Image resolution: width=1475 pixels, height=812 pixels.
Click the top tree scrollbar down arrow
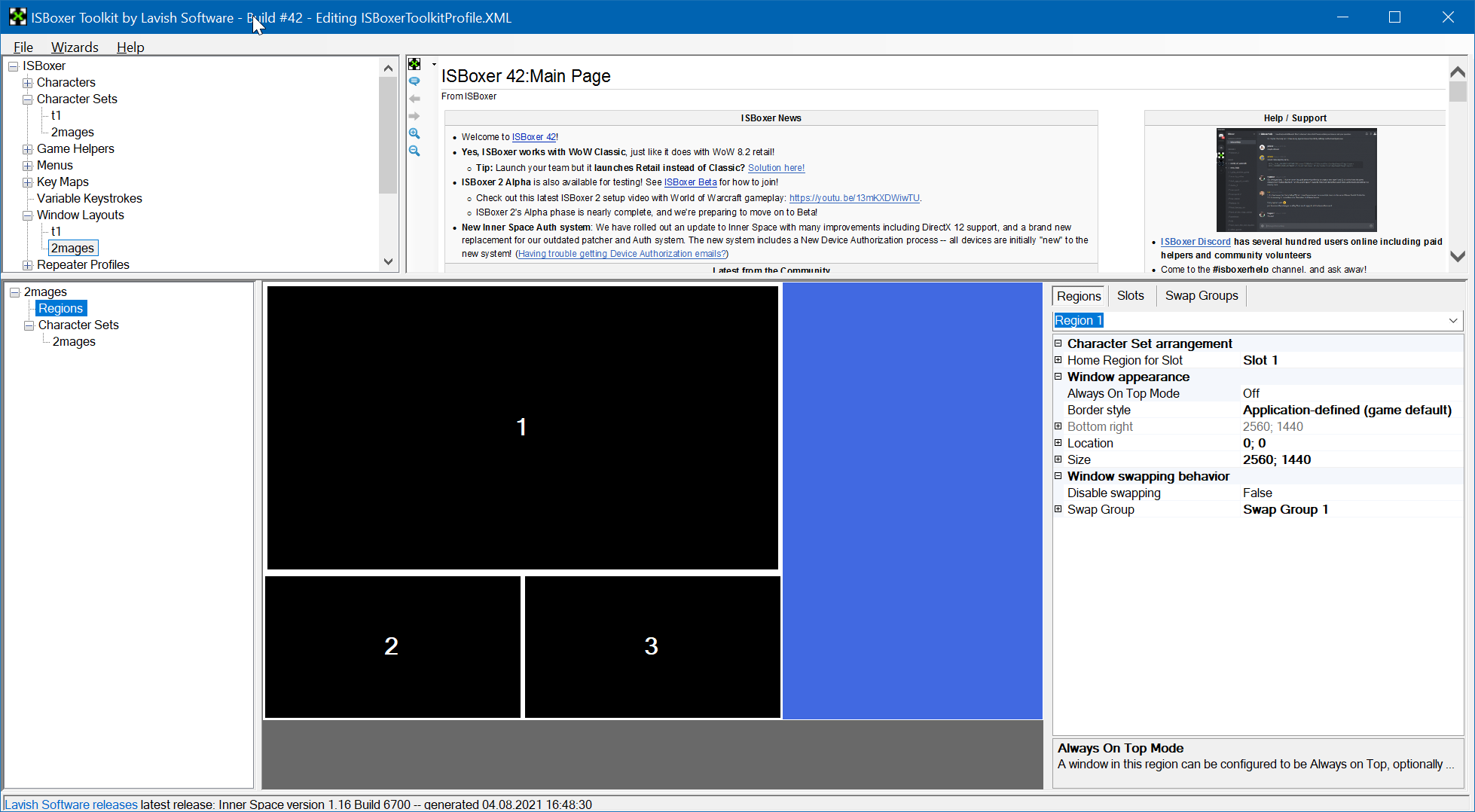(388, 261)
